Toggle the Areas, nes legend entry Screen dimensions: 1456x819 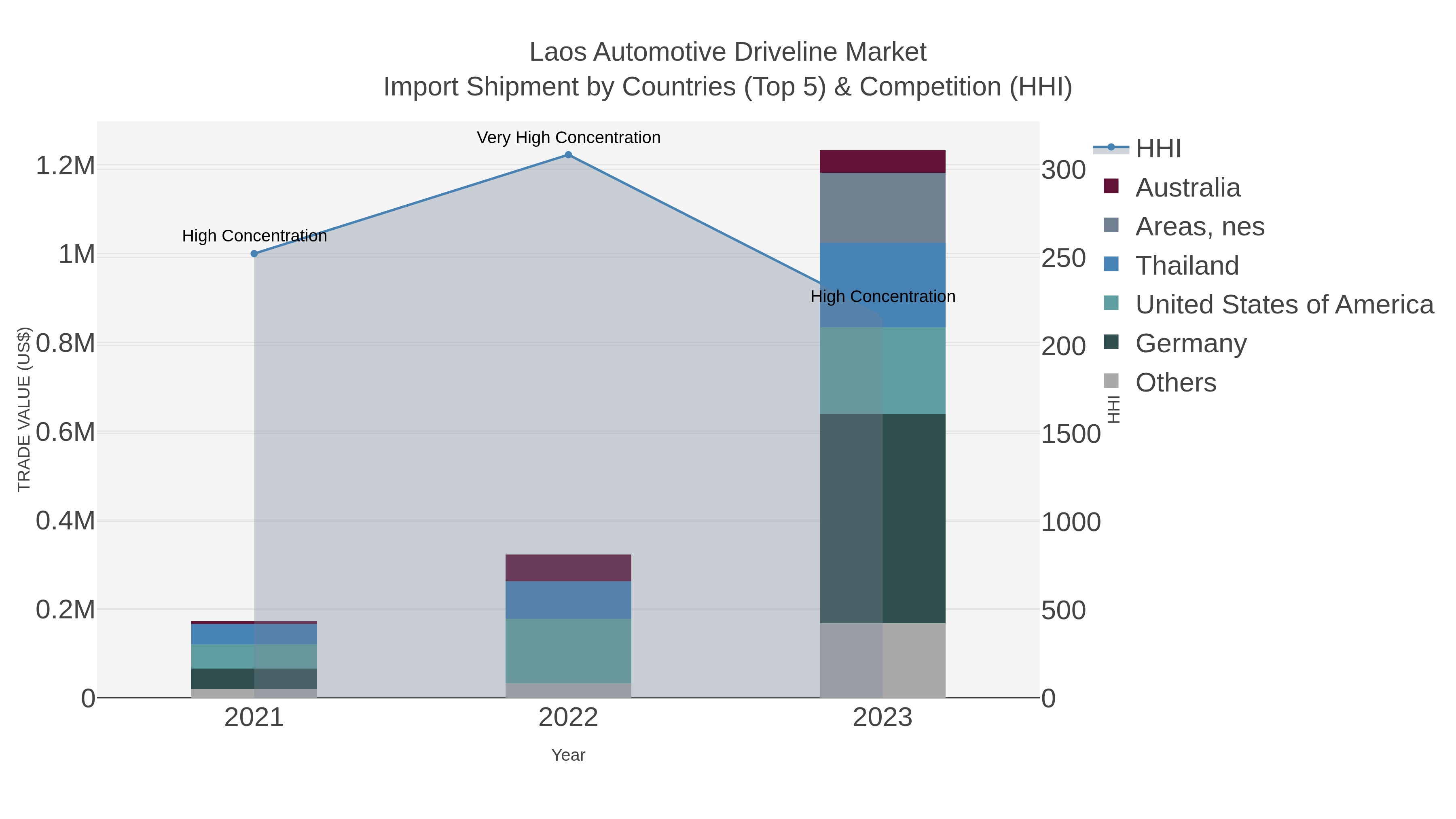click(1183, 226)
